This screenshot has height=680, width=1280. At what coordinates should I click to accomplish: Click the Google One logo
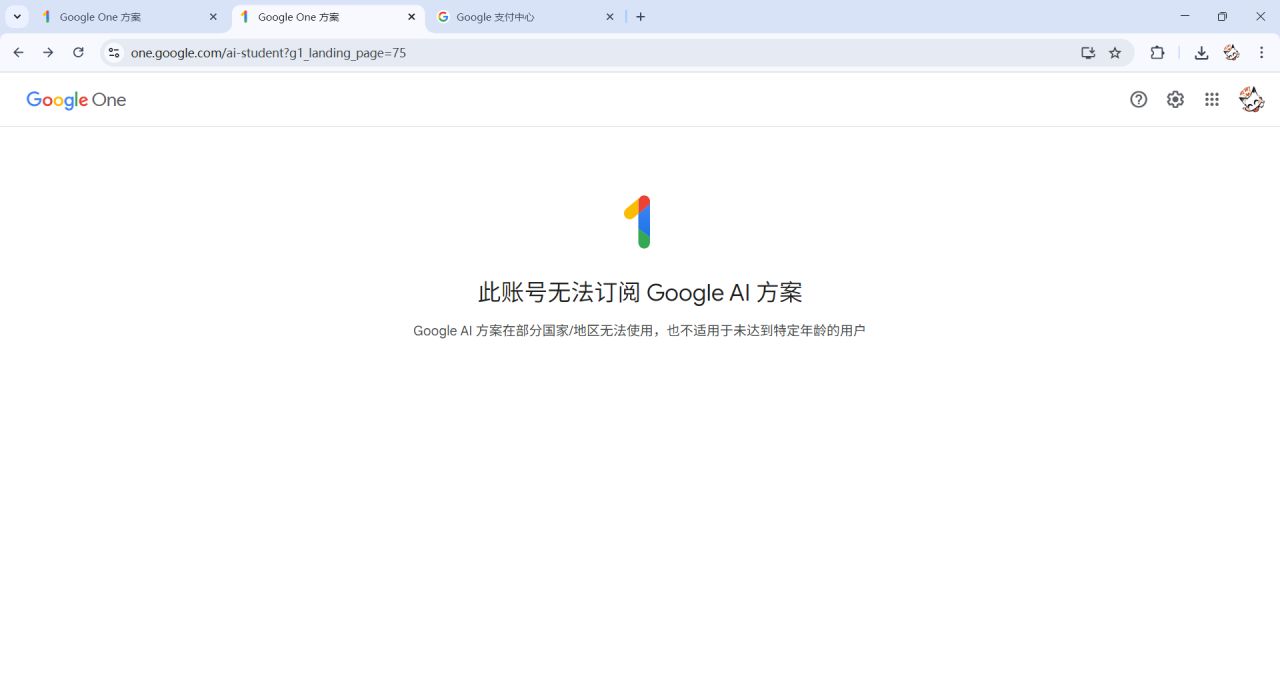pos(76,100)
